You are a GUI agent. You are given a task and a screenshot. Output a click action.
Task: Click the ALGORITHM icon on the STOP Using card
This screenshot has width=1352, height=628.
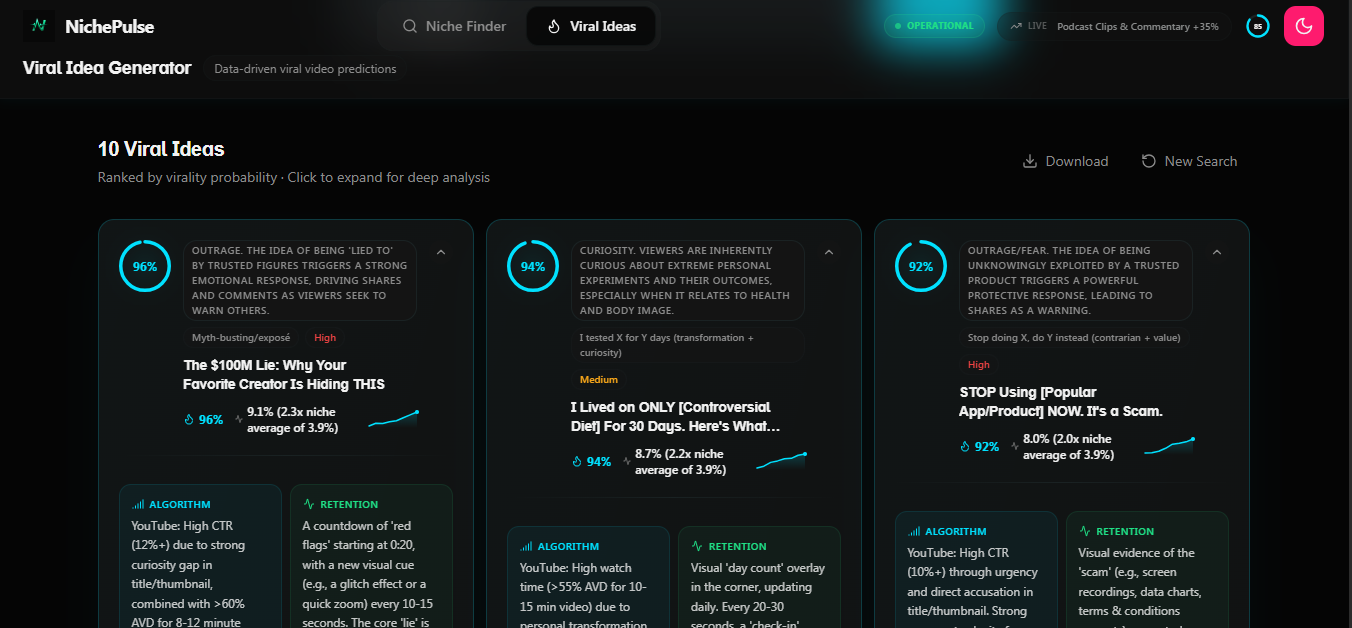[915, 531]
